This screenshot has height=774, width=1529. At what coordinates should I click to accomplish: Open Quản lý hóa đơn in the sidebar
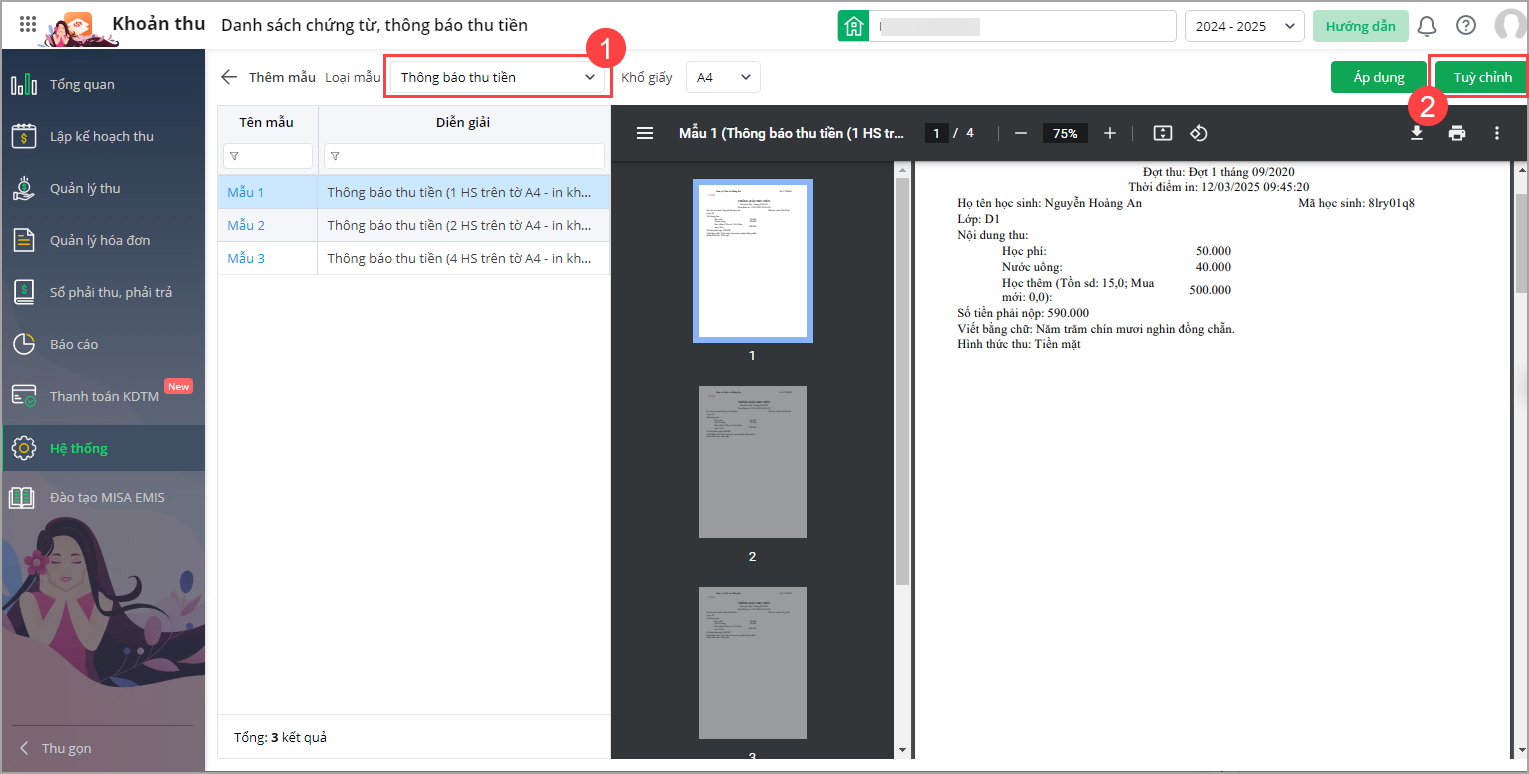[102, 240]
